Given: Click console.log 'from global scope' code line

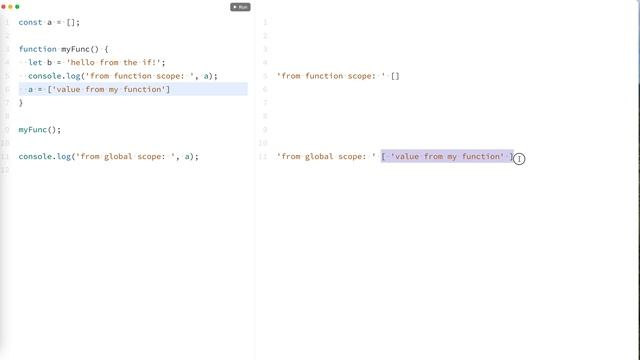Looking at the screenshot, I should pyautogui.click(x=109, y=157).
